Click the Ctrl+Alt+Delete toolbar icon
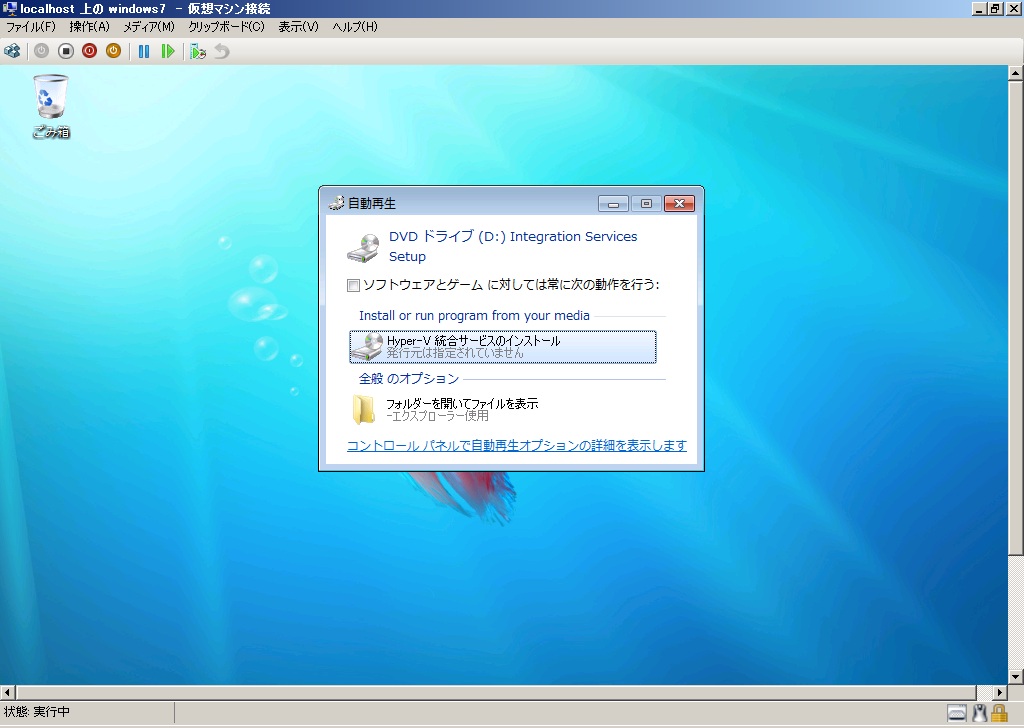 12,51
